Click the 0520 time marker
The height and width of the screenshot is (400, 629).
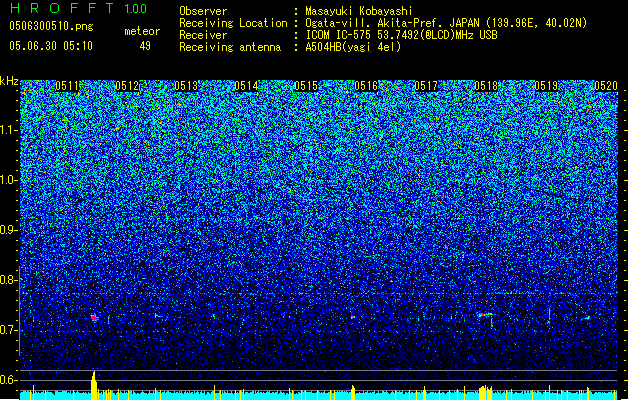[606, 86]
